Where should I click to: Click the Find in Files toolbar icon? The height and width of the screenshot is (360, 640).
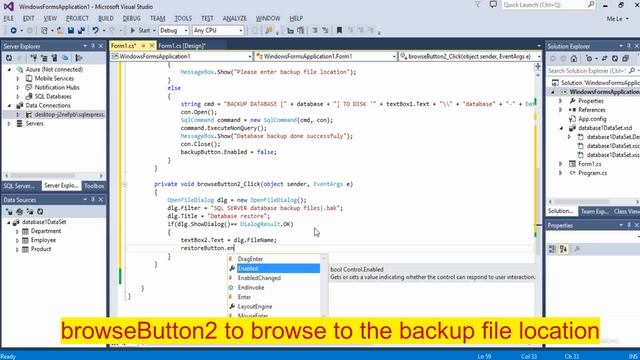[x=269, y=31]
